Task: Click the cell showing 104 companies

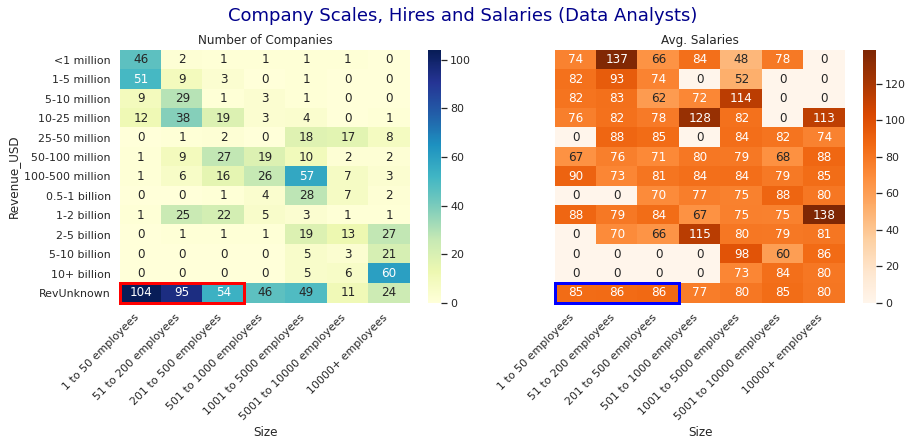Action: tap(140, 293)
